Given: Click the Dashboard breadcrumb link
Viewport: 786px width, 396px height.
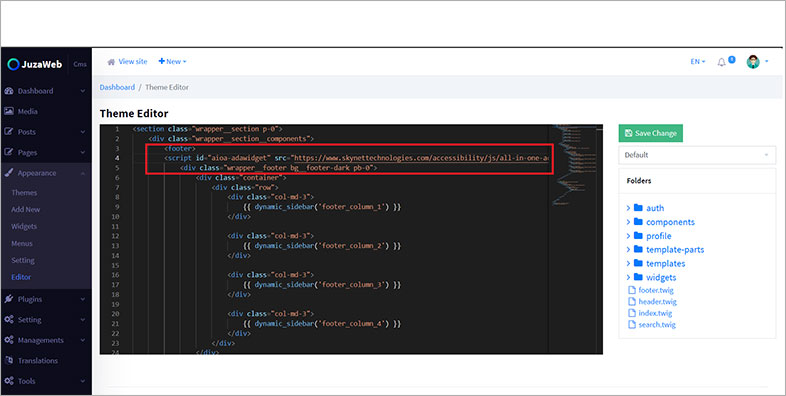Looking at the screenshot, I should (x=117, y=87).
